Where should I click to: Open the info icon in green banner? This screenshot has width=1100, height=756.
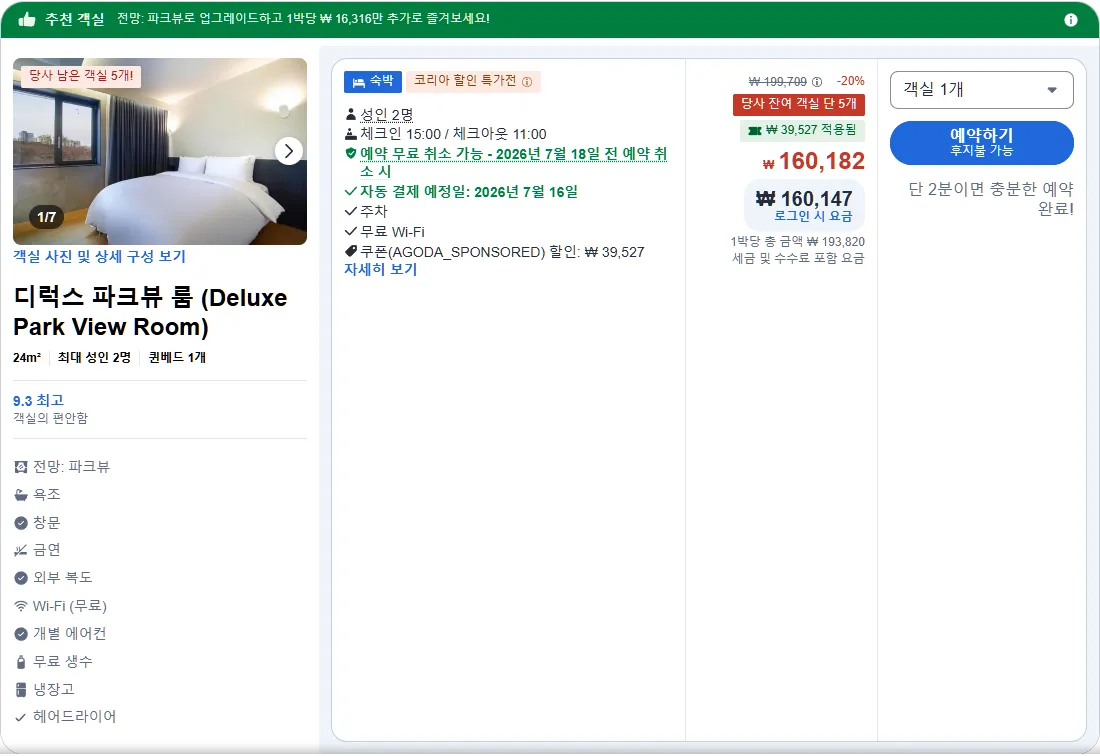click(x=1071, y=20)
